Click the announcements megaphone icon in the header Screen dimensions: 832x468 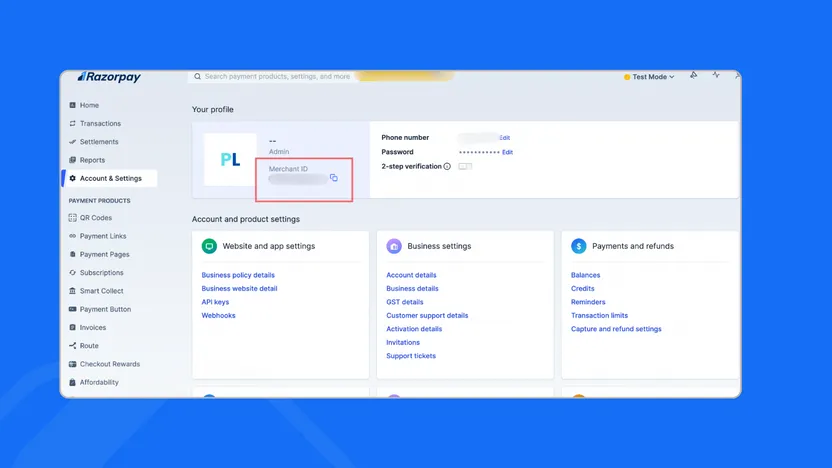point(694,76)
